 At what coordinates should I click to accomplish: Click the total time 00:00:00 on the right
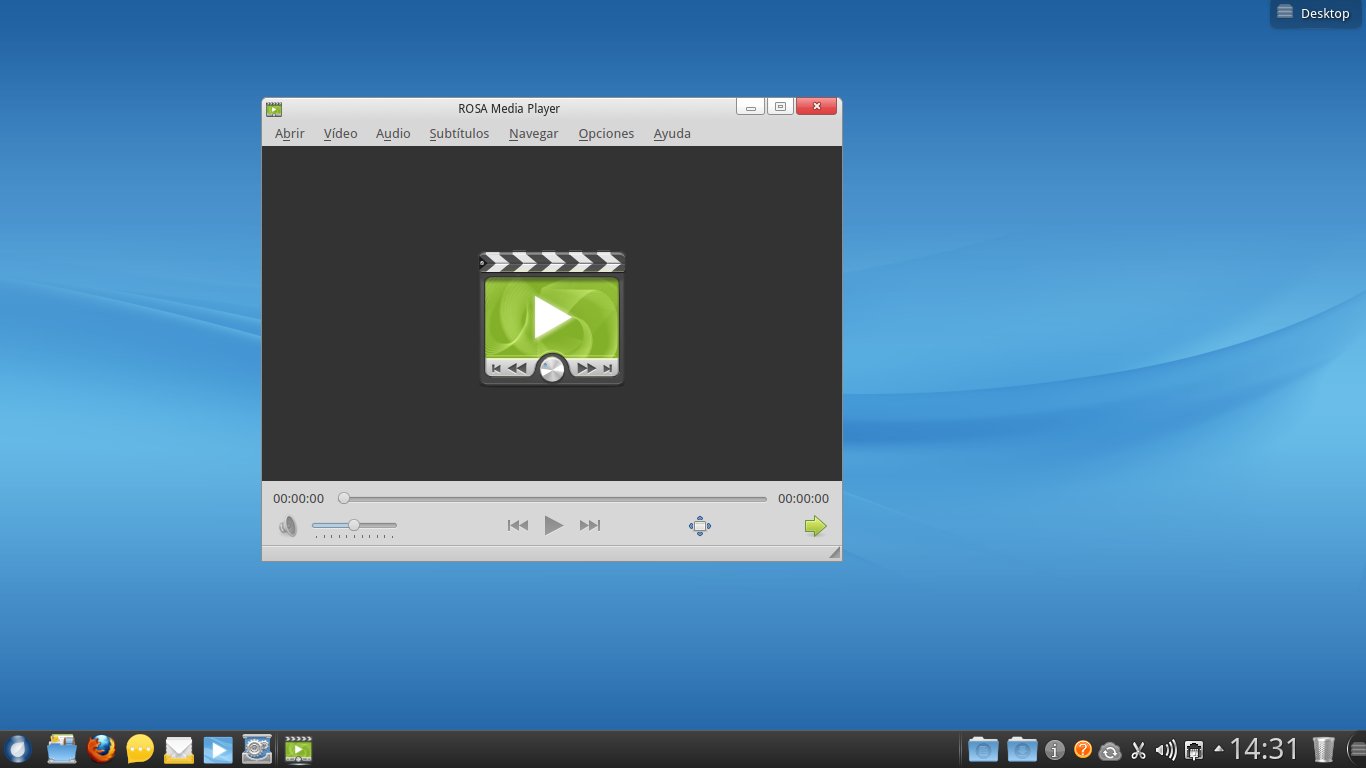coord(803,498)
